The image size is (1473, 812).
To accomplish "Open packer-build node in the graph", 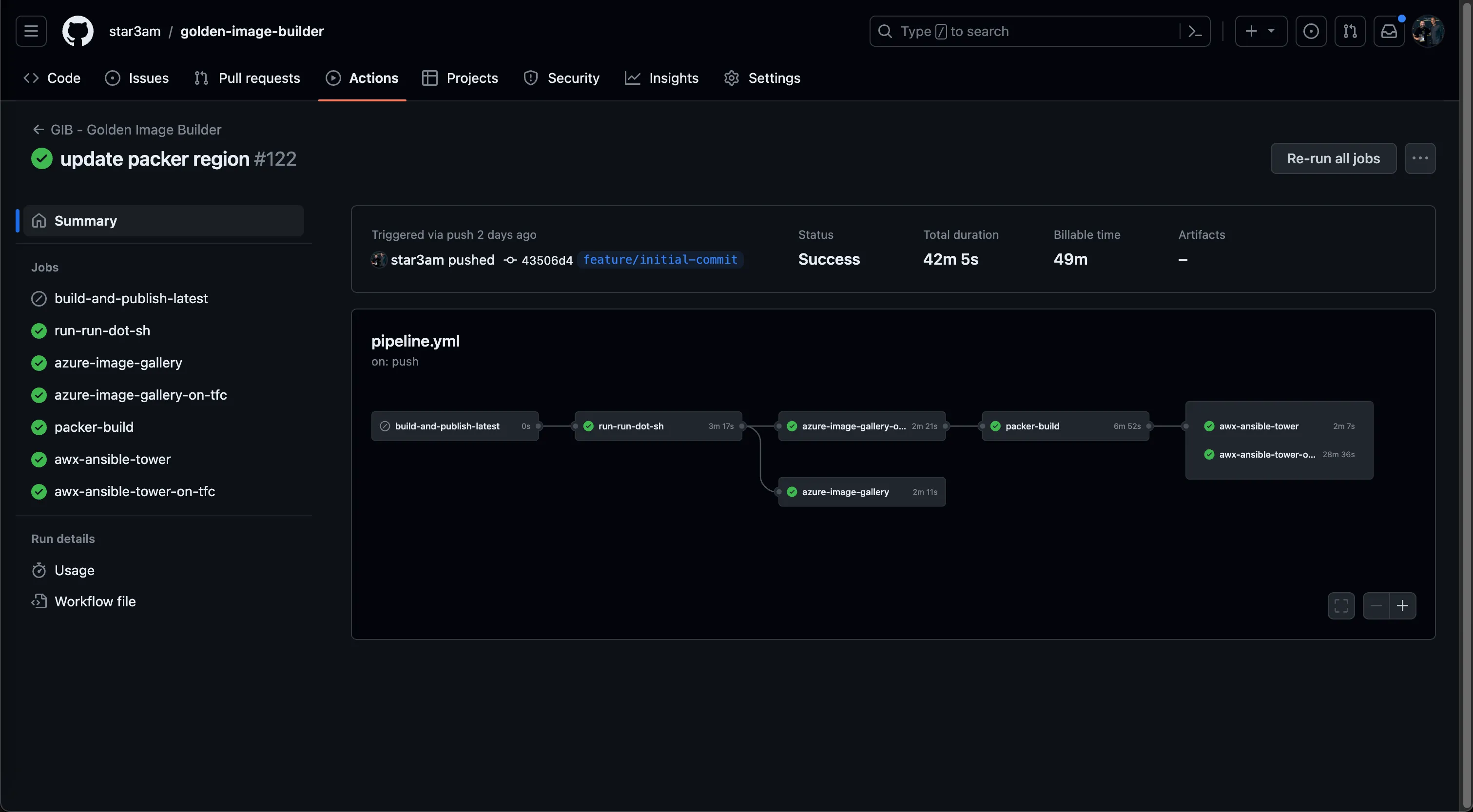I will [x=1066, y=426].
